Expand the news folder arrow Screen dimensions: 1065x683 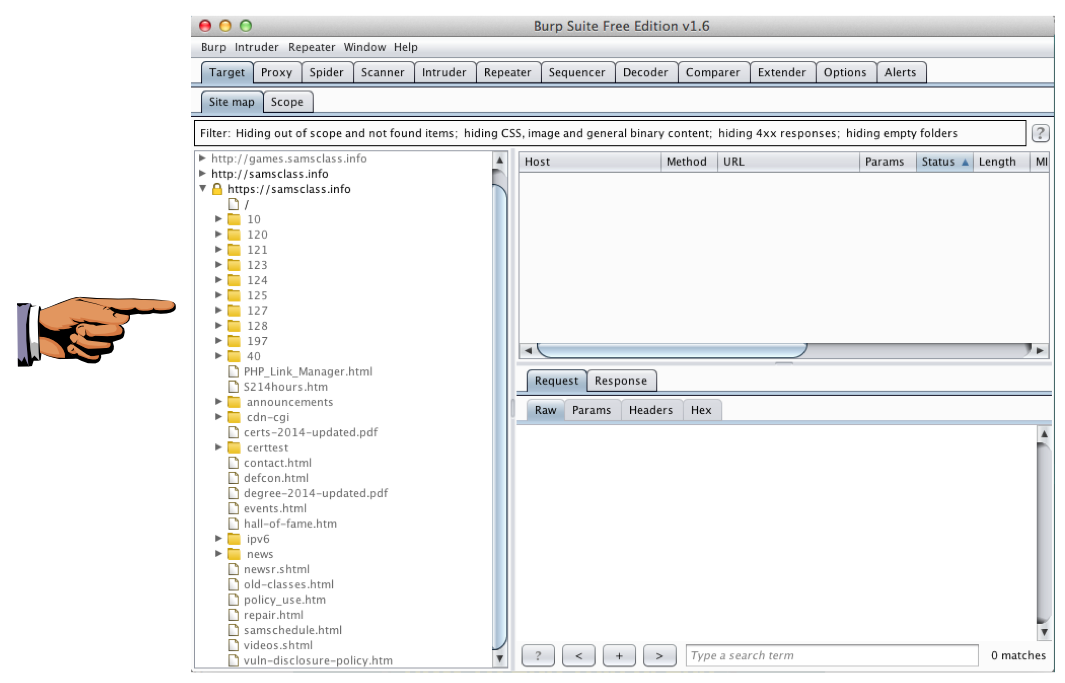[x=218, y=554]
